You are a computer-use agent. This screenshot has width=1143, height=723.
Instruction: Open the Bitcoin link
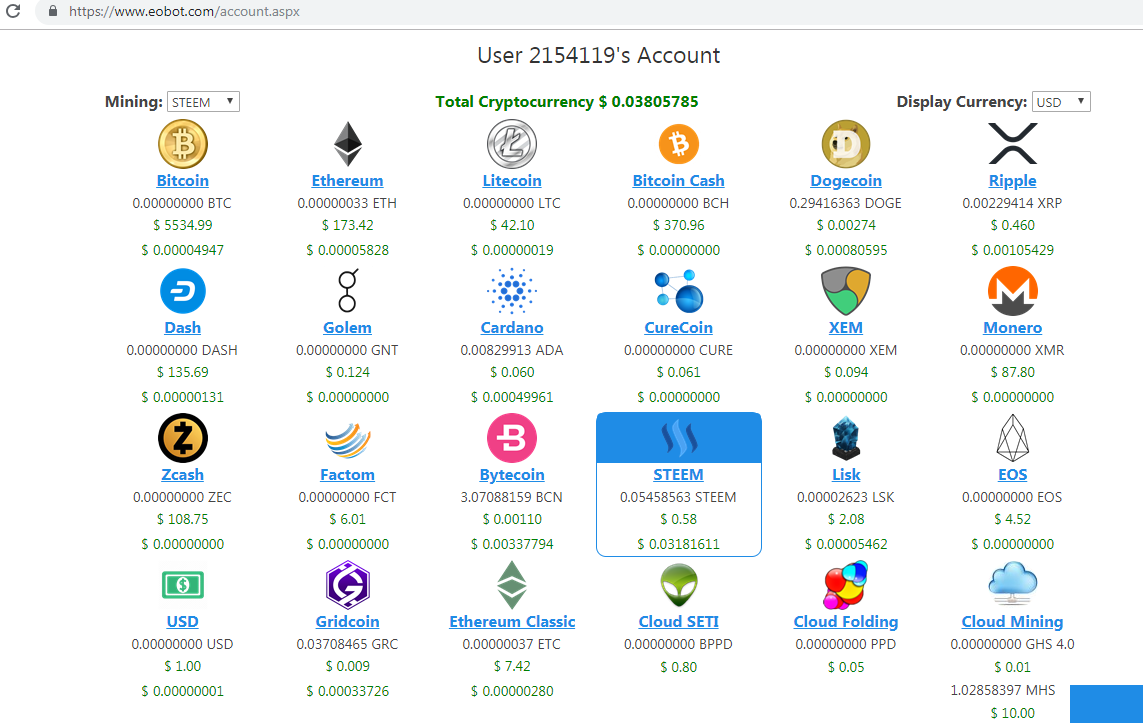[183, 181]
